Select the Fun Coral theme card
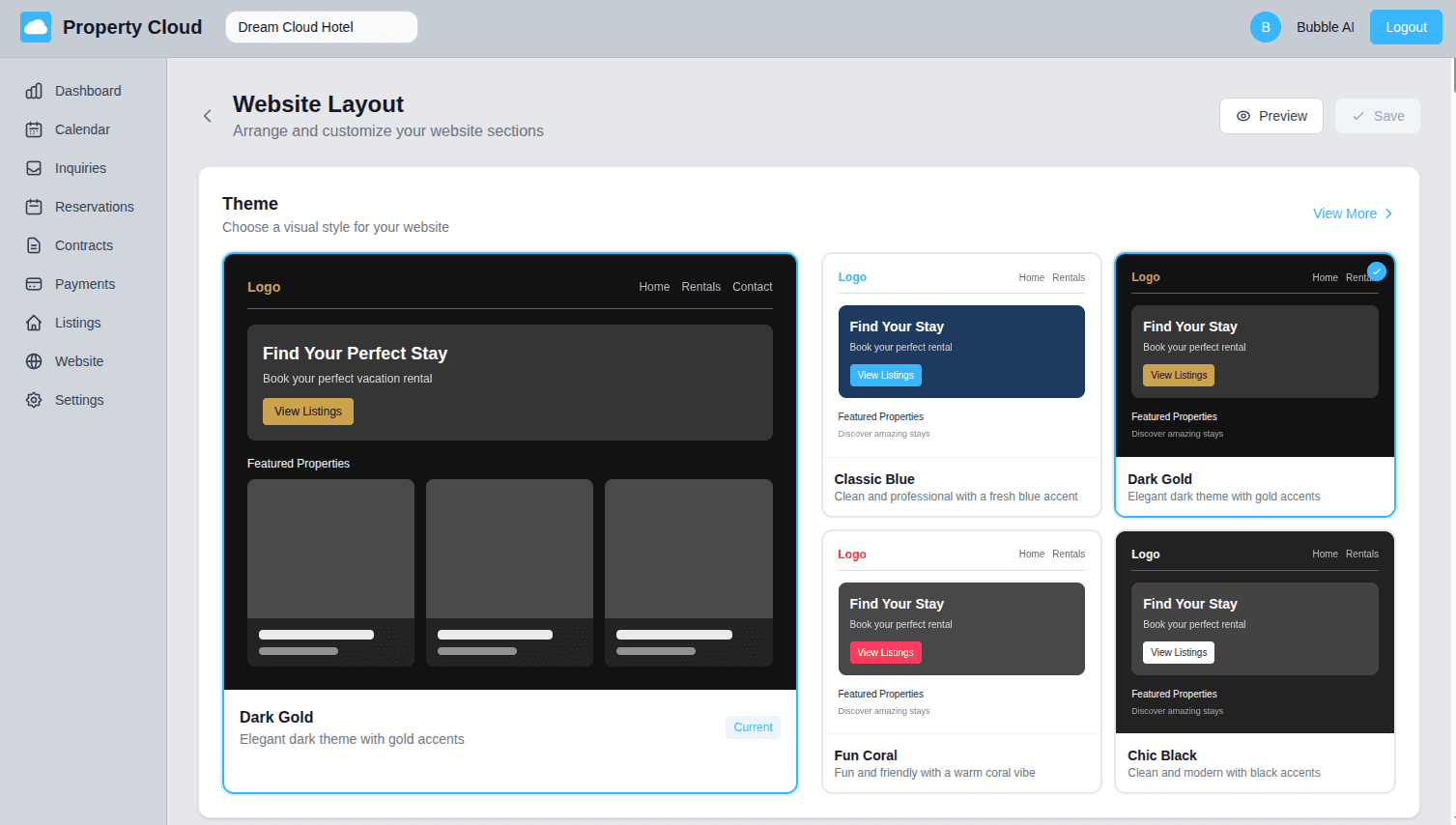Viewport: 1456px width, 825px height. click(x=961, y=662)
